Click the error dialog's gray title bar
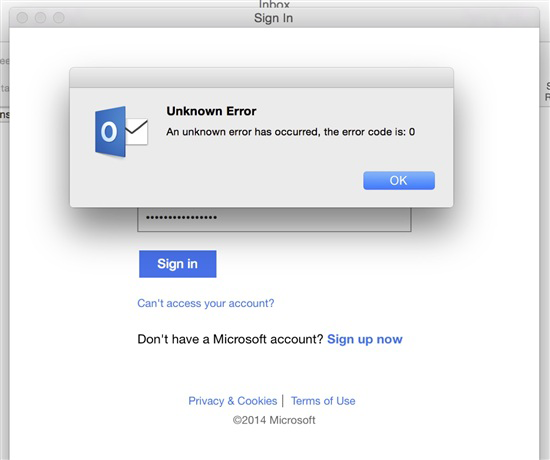Viewport: 550px width, 460px height. (x=261, y=78)
